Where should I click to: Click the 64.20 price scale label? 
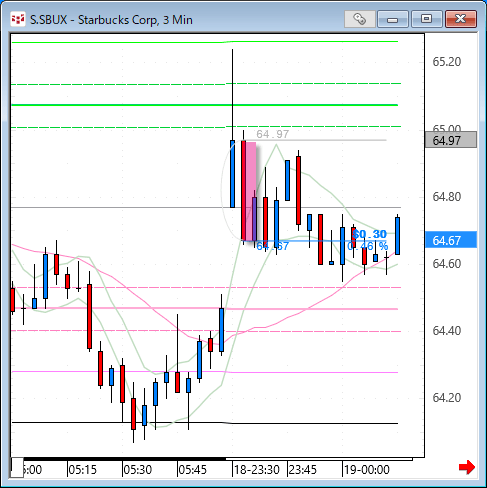[447, 398]
